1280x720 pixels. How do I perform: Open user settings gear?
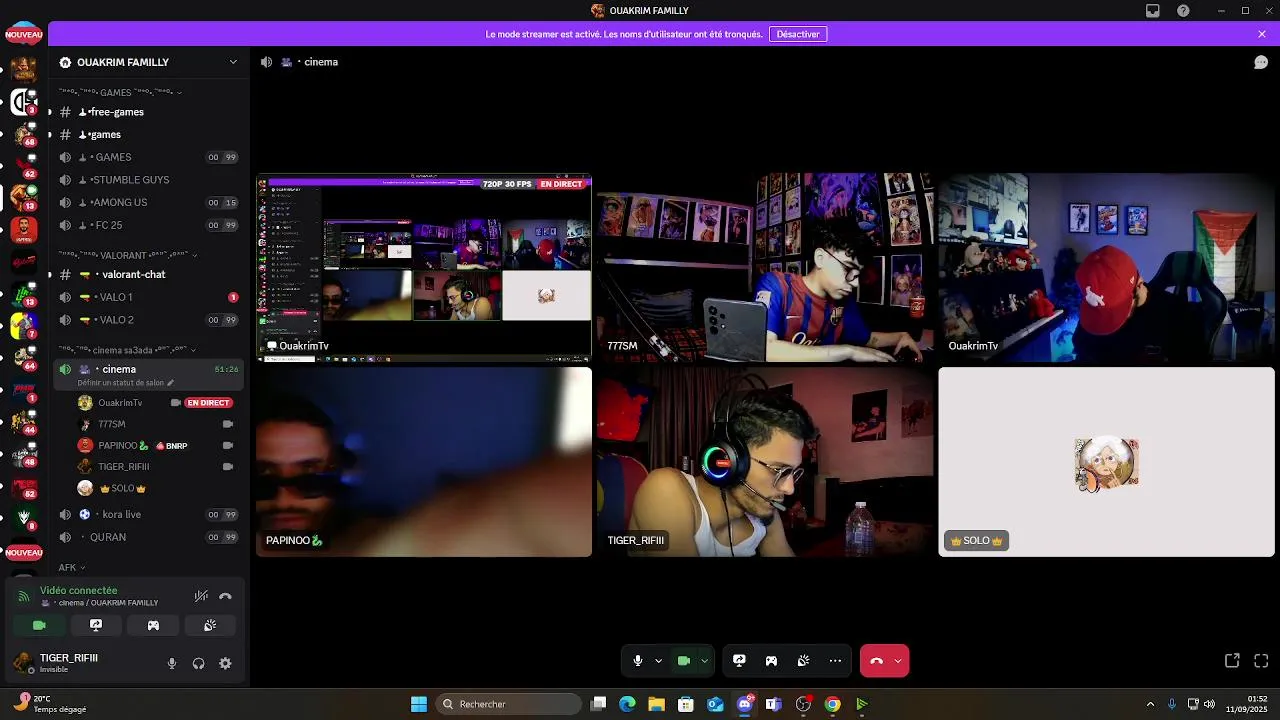[x=225, y=663]
